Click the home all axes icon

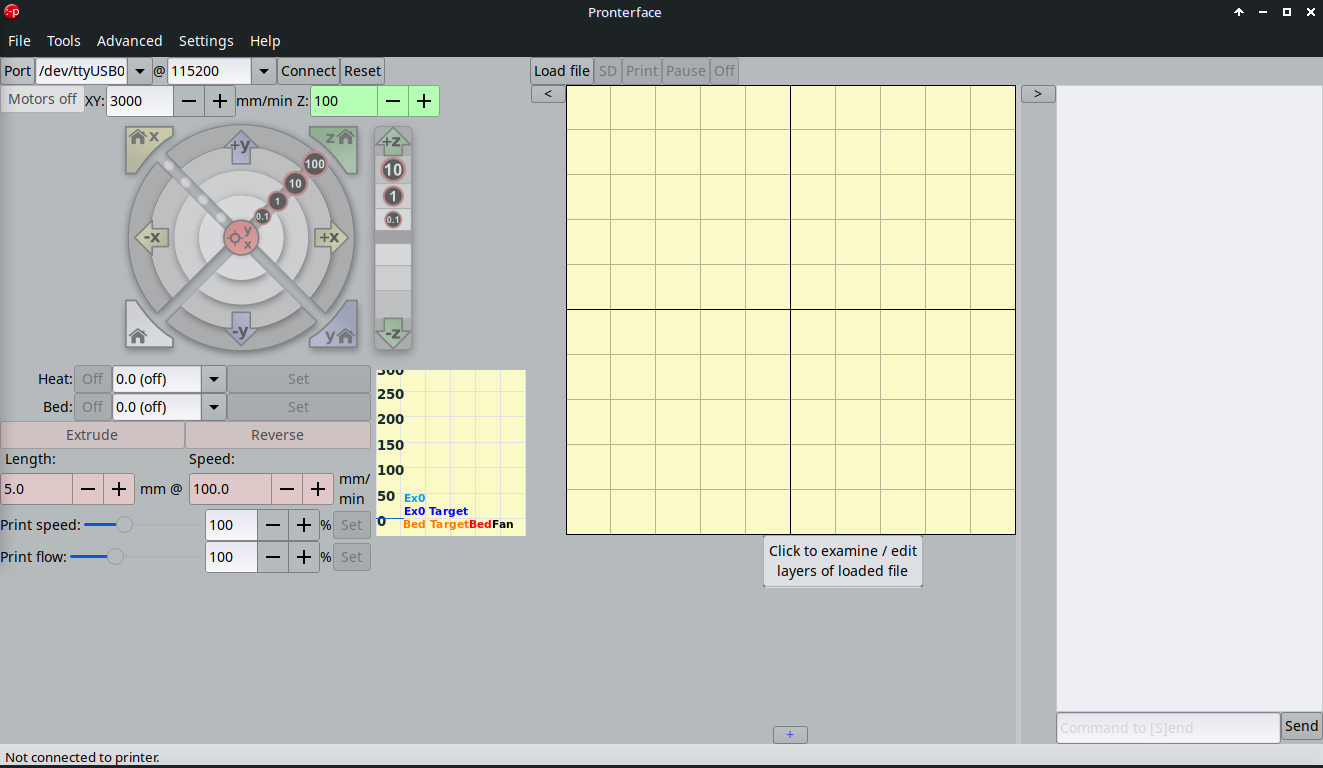click(x=141, y=332)
